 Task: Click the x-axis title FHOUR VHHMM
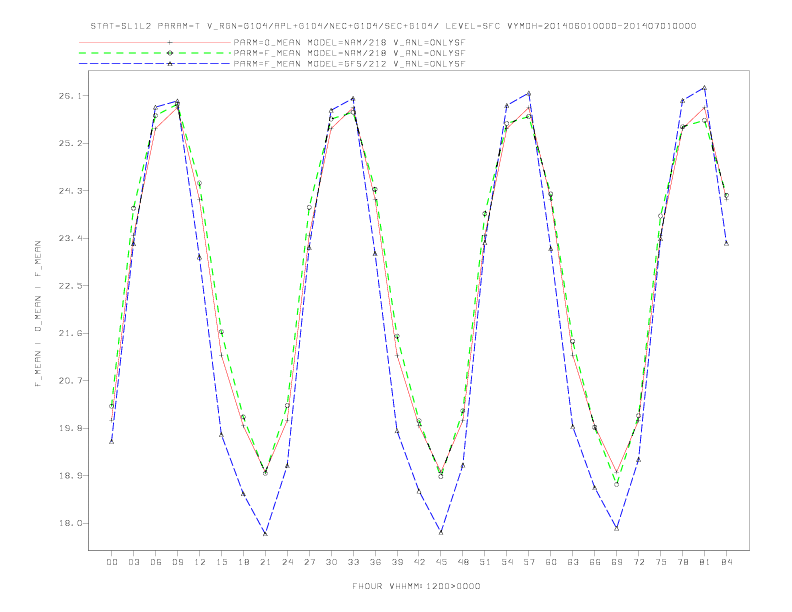pyautogui.click(x=416, y=586)
